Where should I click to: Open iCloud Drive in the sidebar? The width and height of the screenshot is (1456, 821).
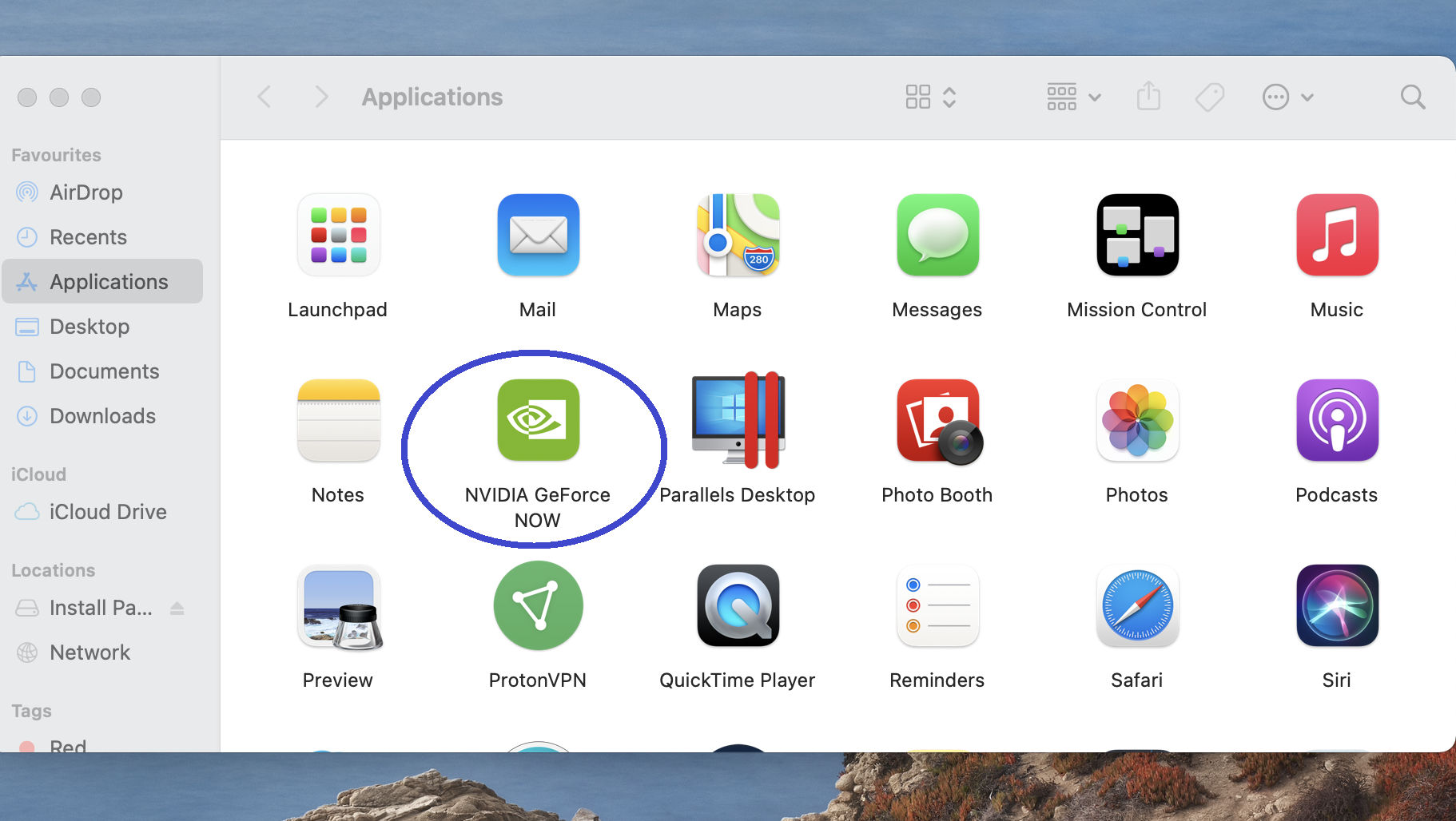pyautogui.click(x=102, y=512)
